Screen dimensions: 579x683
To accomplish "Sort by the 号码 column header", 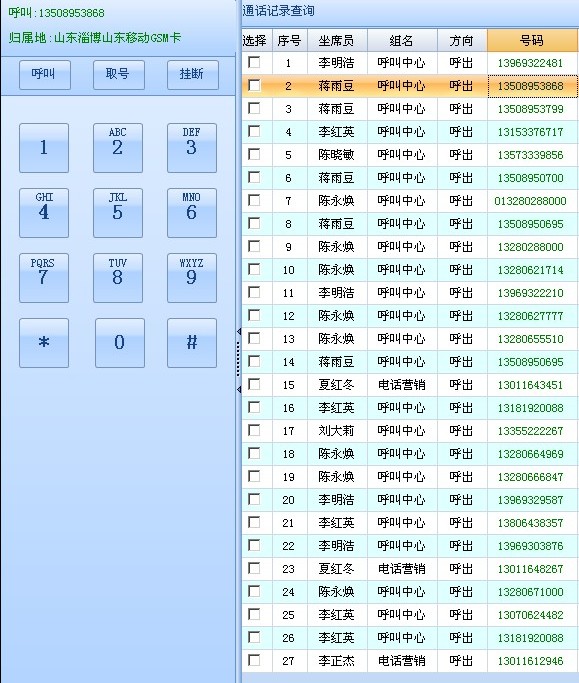I will click(532, 41).
